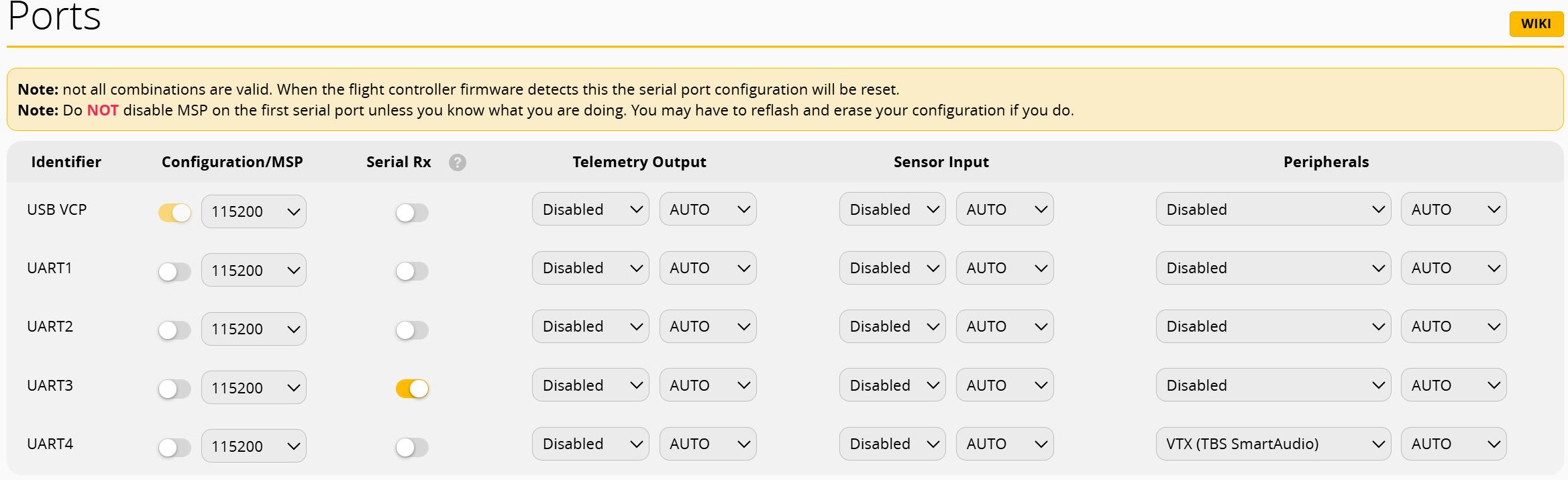1568x480 pixels.
Task: Open UART4 peripherals VTX (TBS SmartAudio) dropdown
Action: point(1273,444)
